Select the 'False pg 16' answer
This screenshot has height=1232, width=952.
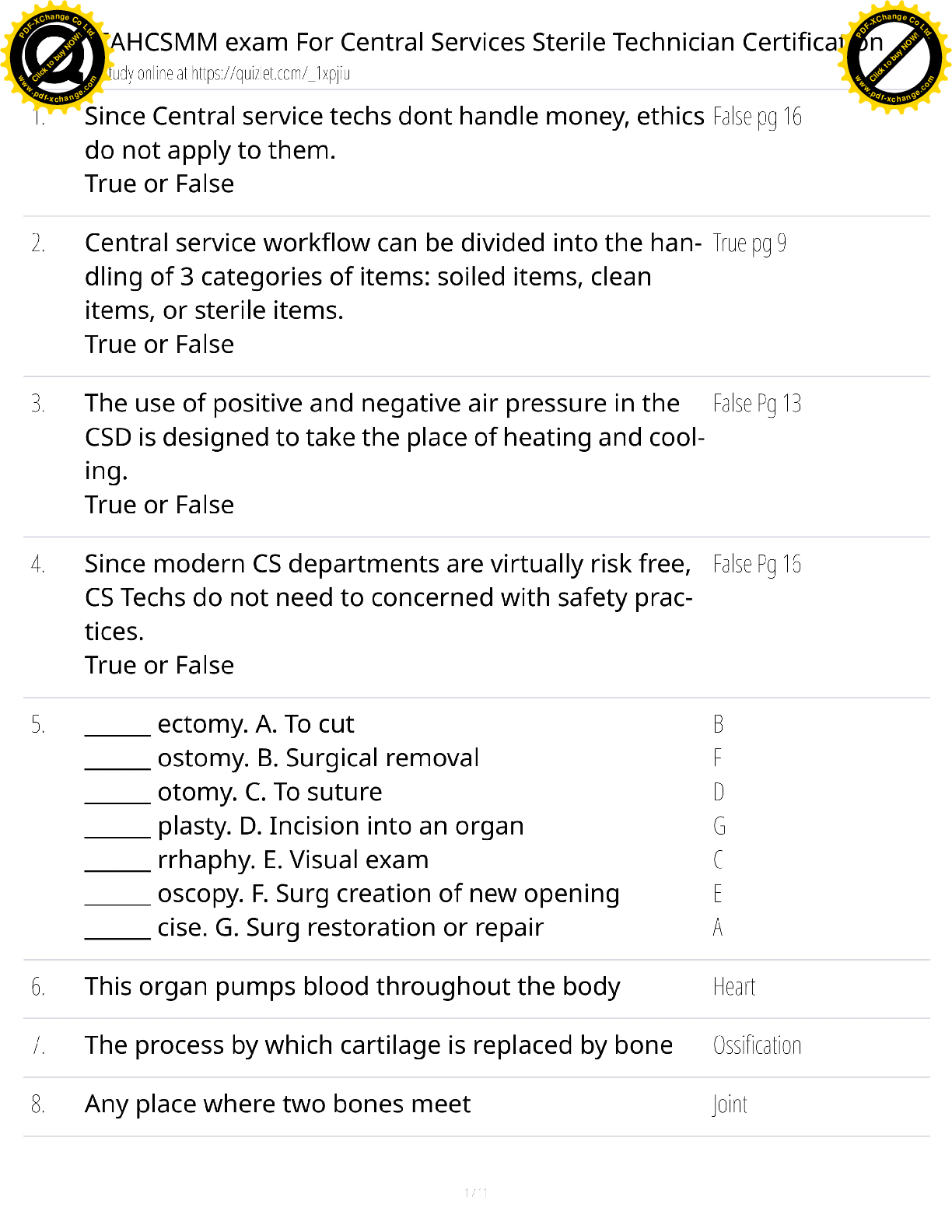point(757,117)
